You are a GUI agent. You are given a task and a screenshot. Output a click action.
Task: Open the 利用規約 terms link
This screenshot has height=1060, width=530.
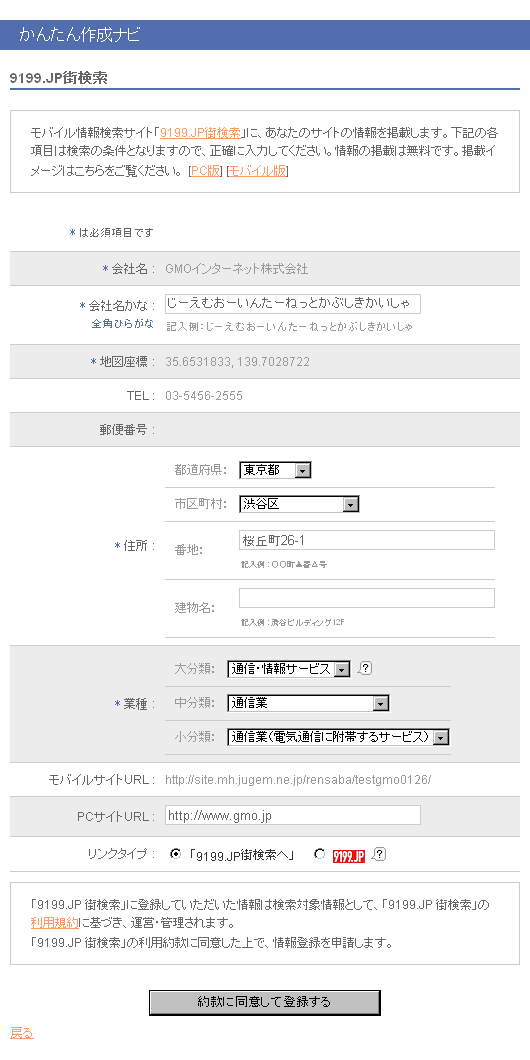54,923
